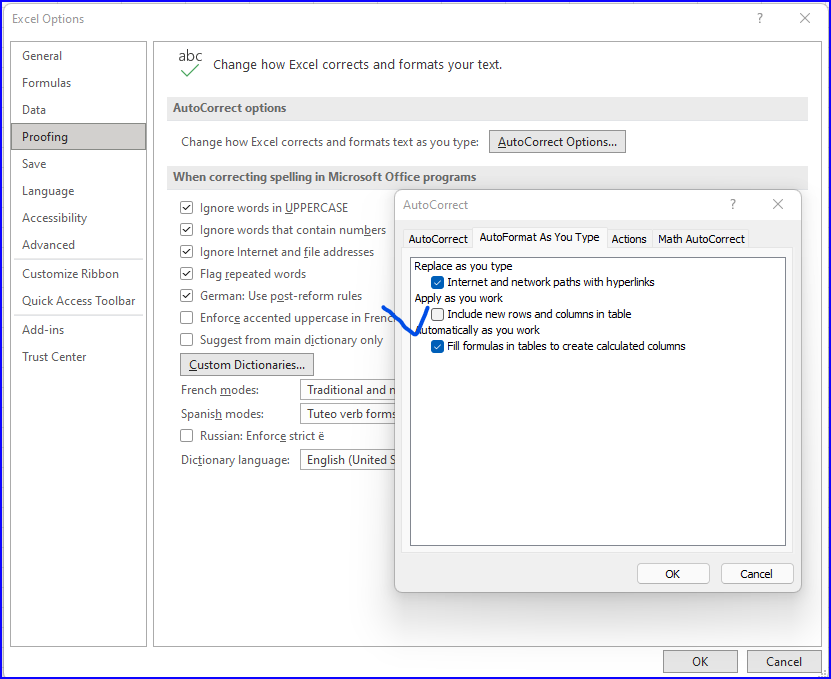Screen dimensions: 831x679
Task: Open the Spanish modes dropdown
Action: (348, 413)
